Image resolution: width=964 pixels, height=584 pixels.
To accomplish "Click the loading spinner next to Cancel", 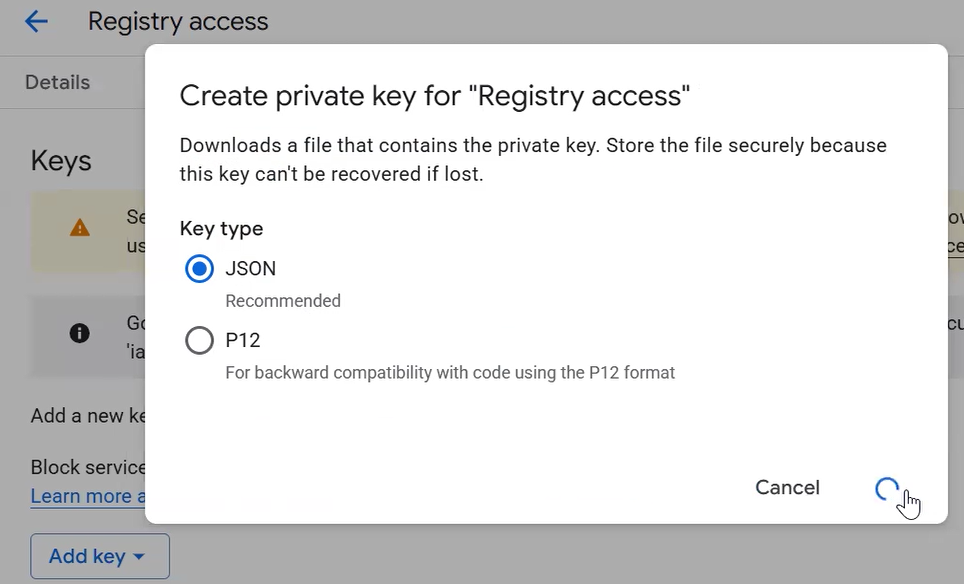I will (x=887, y=488).
